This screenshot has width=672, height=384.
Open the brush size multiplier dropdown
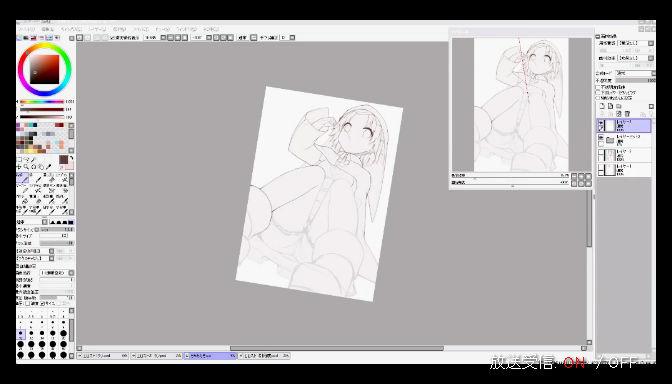(x=36, y=230)
